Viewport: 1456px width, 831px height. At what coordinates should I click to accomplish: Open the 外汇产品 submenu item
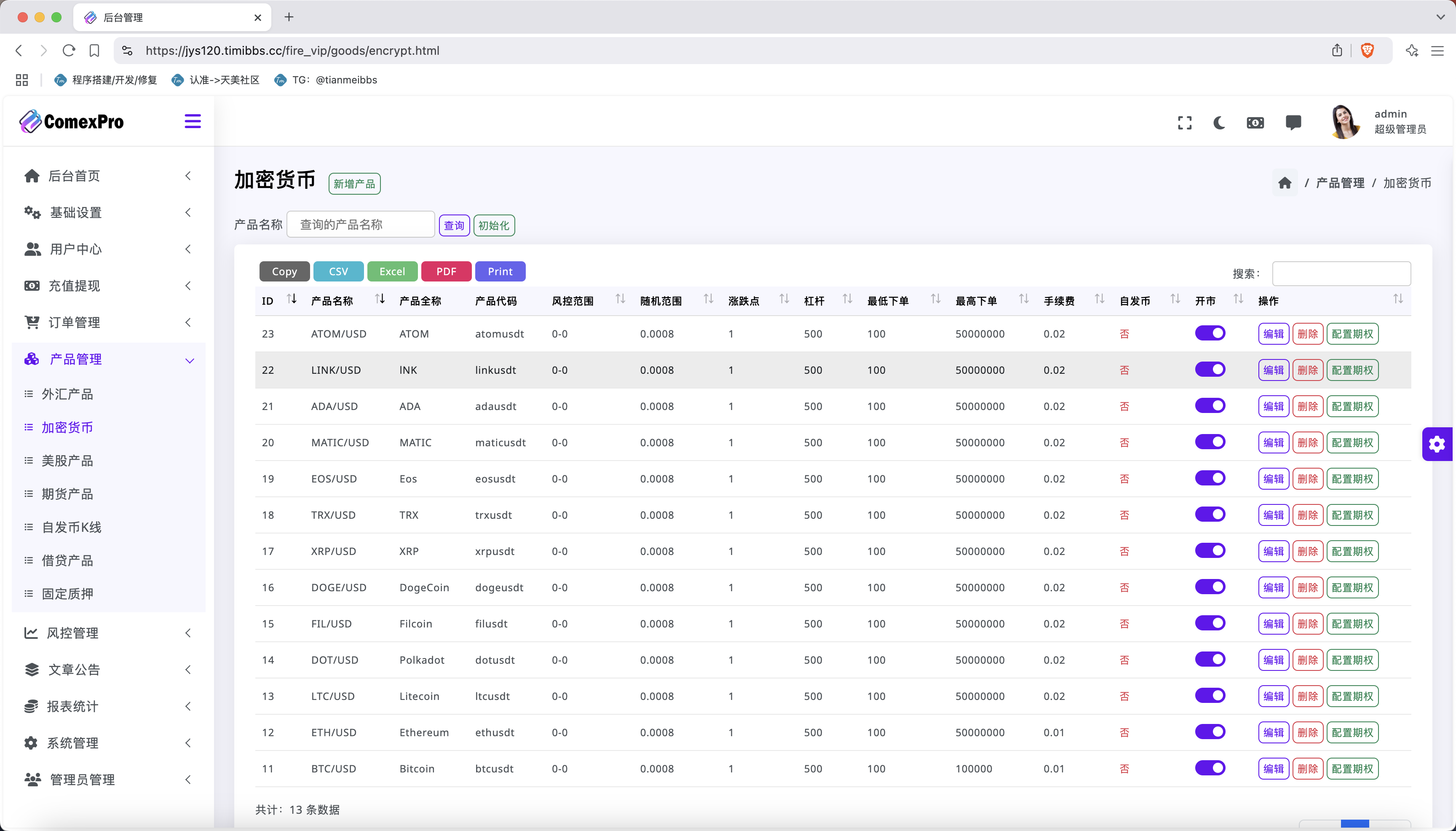point(67,394)
